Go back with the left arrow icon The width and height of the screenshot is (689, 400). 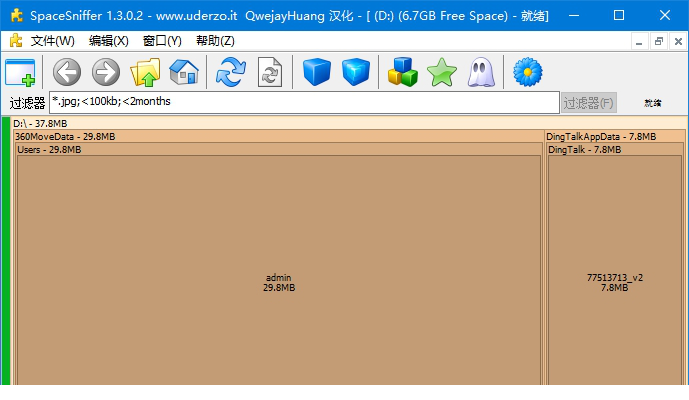tap(67, 72)
